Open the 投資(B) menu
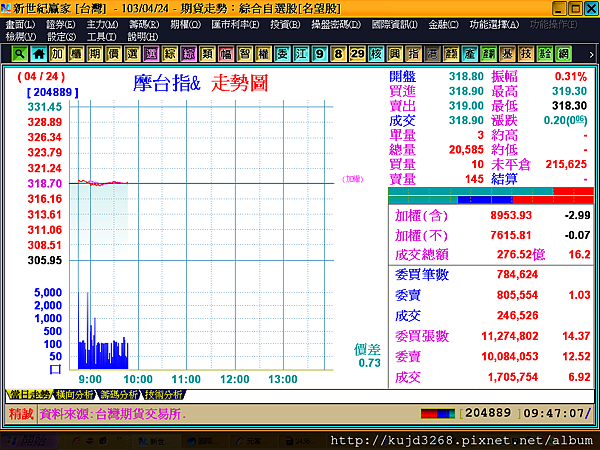The image size is (600, 450). (285, 24)
